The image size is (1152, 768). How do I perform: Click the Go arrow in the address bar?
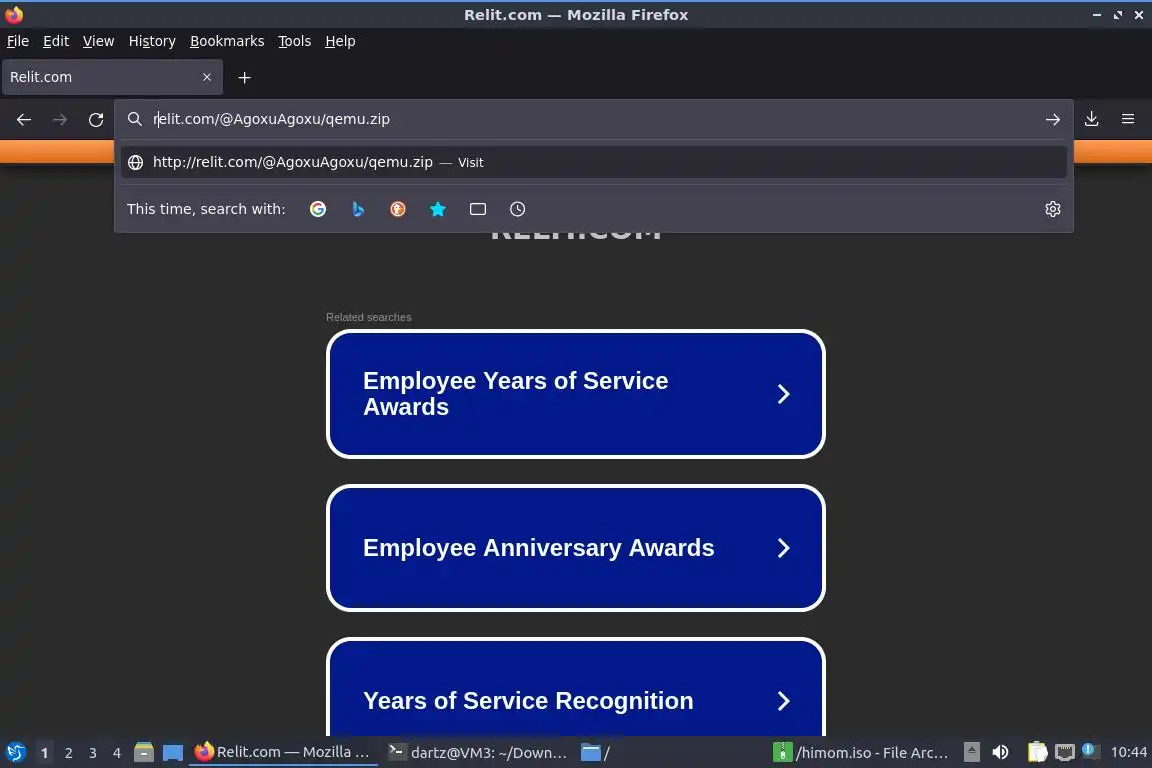click(x=1053, y=120)
